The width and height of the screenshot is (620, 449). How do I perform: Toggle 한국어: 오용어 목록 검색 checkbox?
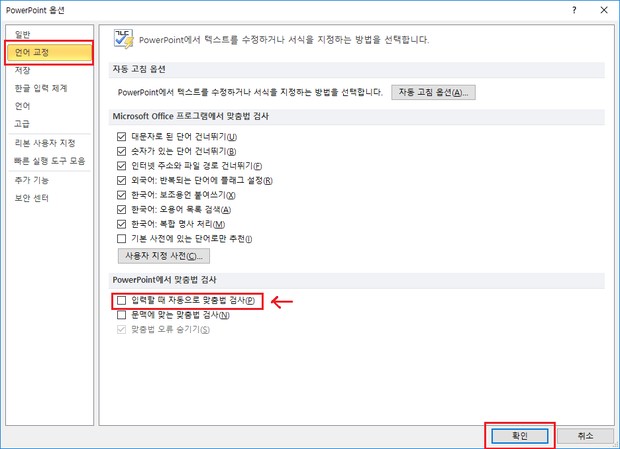121,209
